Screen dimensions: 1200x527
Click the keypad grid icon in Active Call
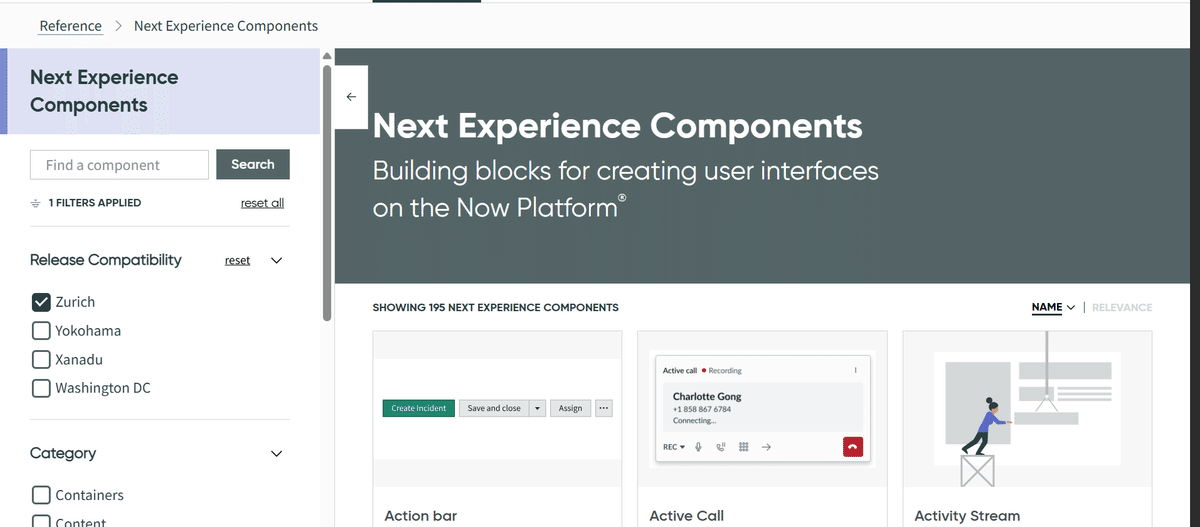click(x=743, y=447)
